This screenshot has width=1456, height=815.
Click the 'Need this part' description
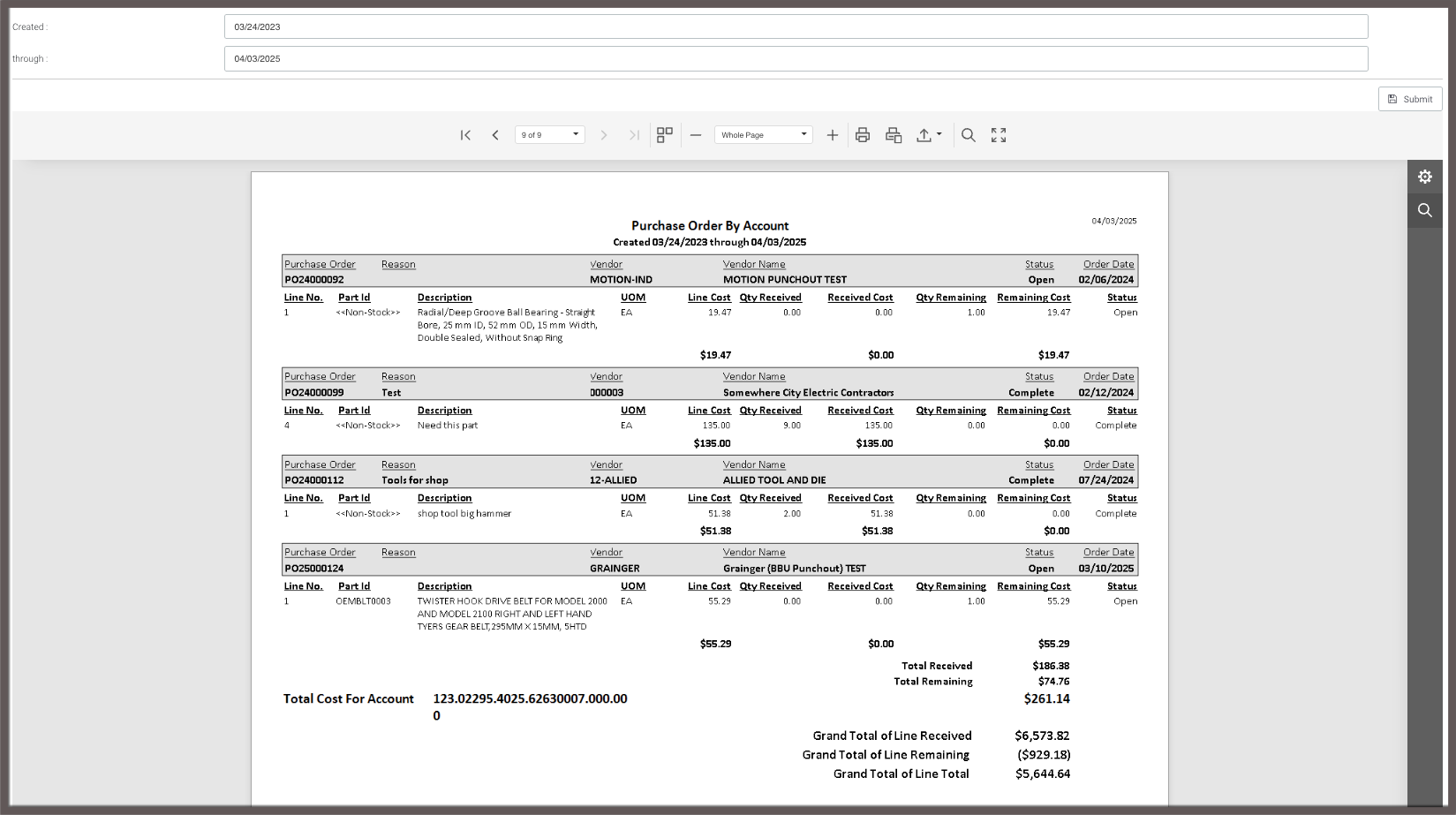click(x=448, y=426)
